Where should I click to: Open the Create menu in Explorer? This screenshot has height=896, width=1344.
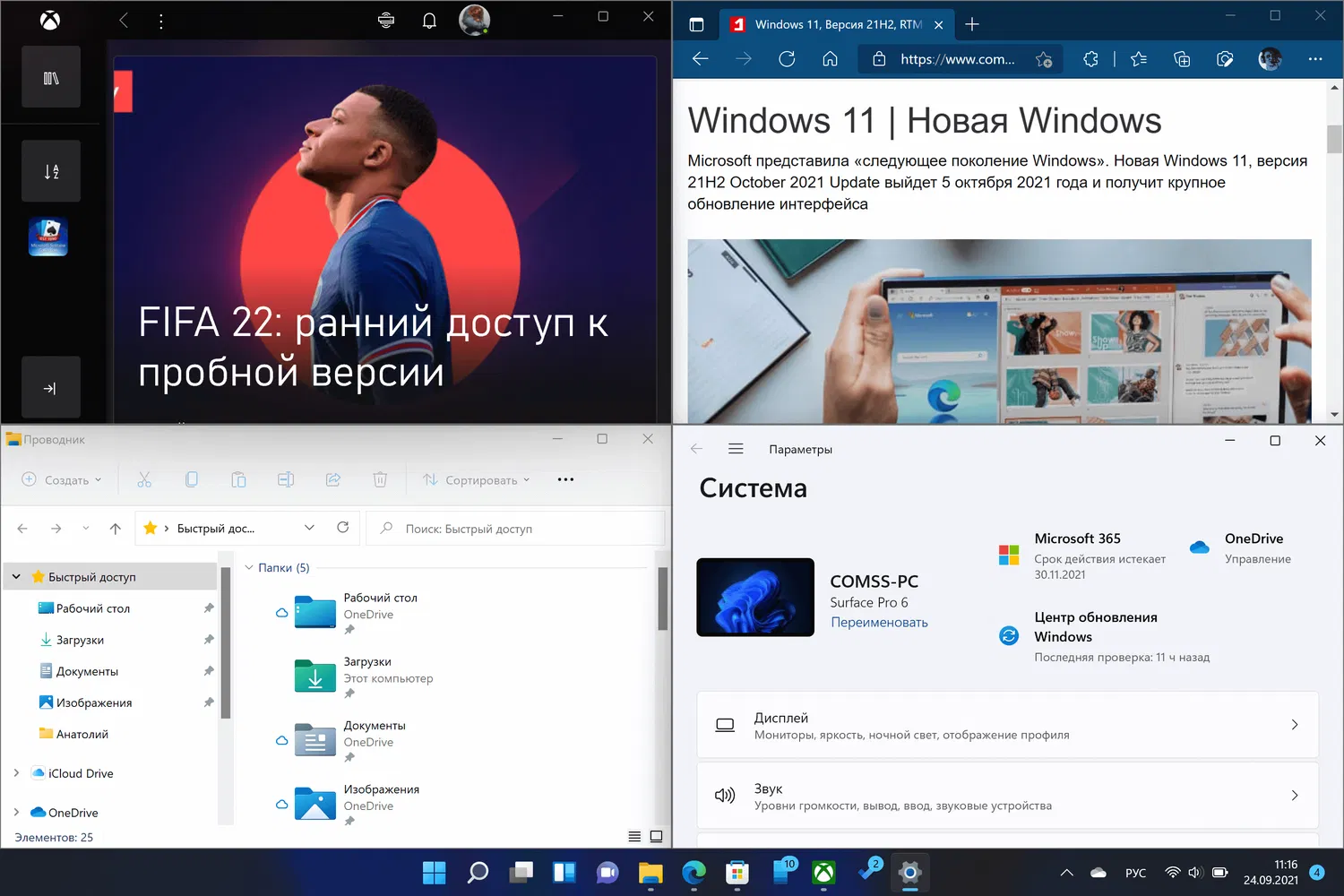(x=61, y=480)
